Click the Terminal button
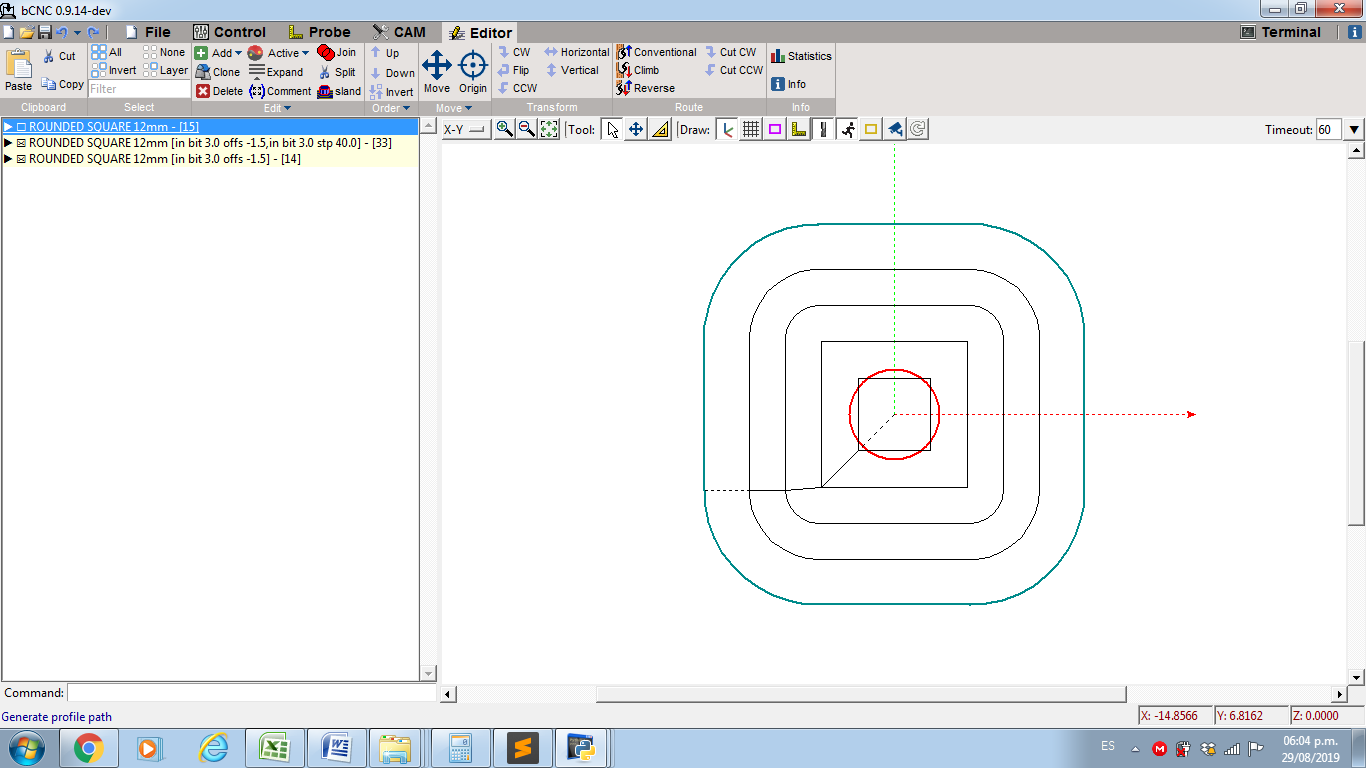This screenshot has width=1366, height=768. coord(1280,32)
